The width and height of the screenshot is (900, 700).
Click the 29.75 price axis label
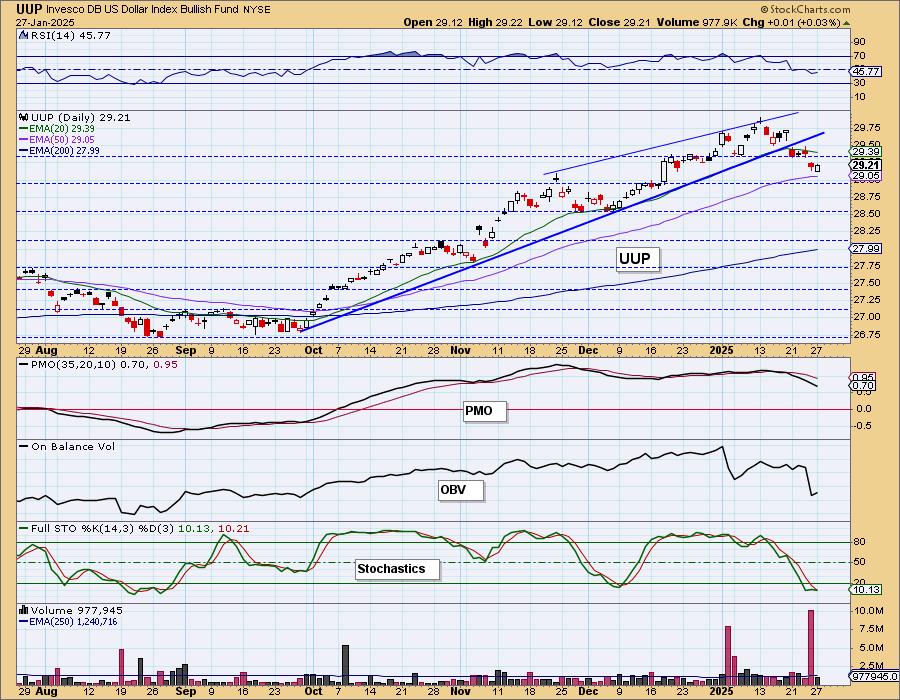click(867, 127)
